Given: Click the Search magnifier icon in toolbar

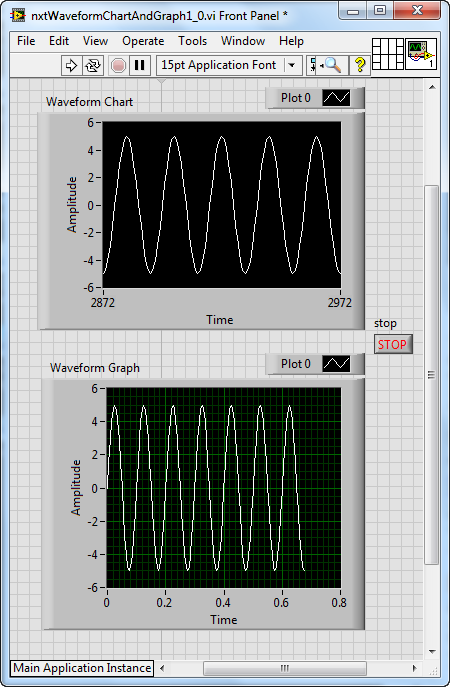Looking at the screenshot, I should [333, 66].
